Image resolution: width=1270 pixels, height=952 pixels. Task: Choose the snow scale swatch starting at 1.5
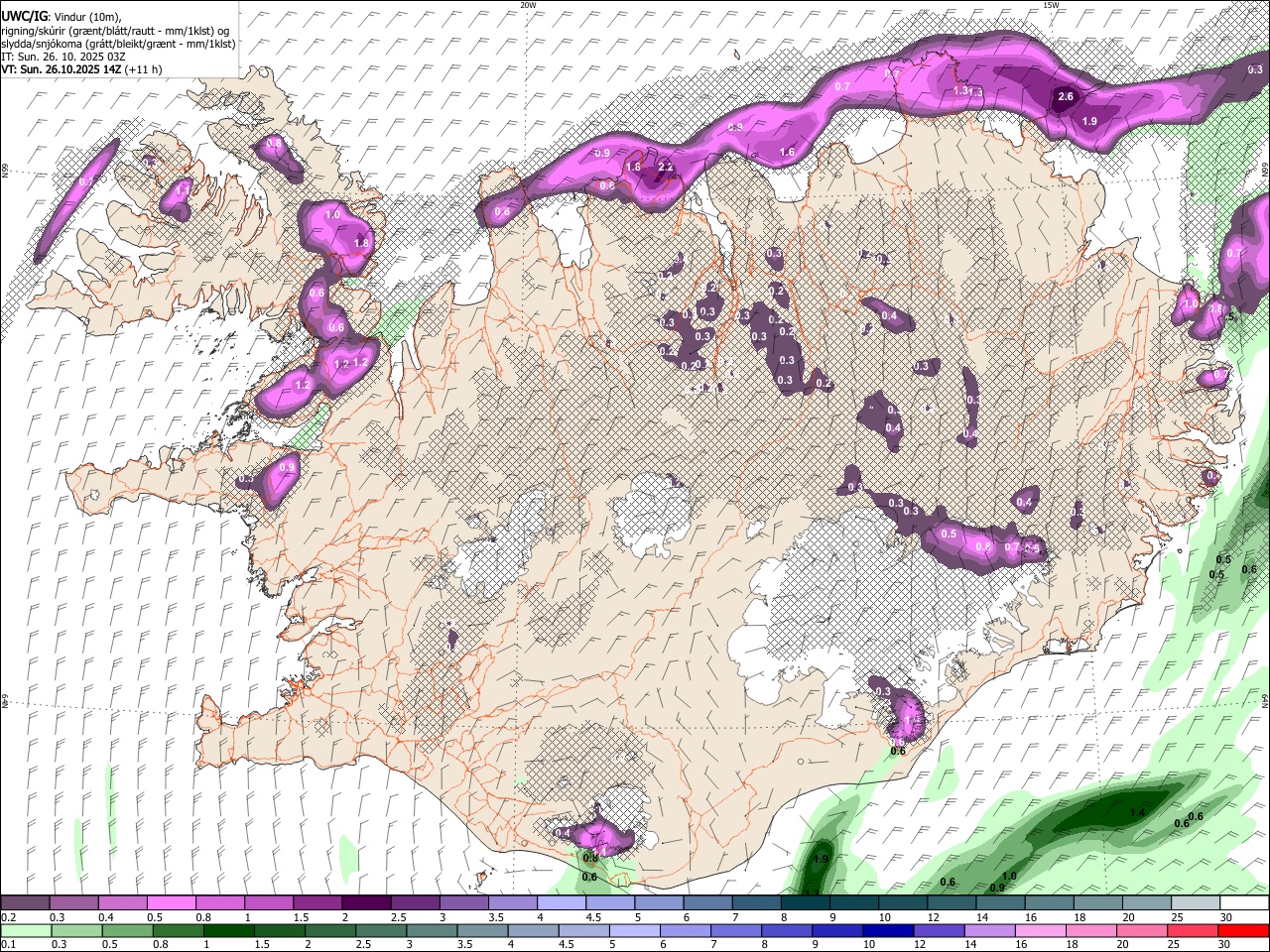pos(317,902)
